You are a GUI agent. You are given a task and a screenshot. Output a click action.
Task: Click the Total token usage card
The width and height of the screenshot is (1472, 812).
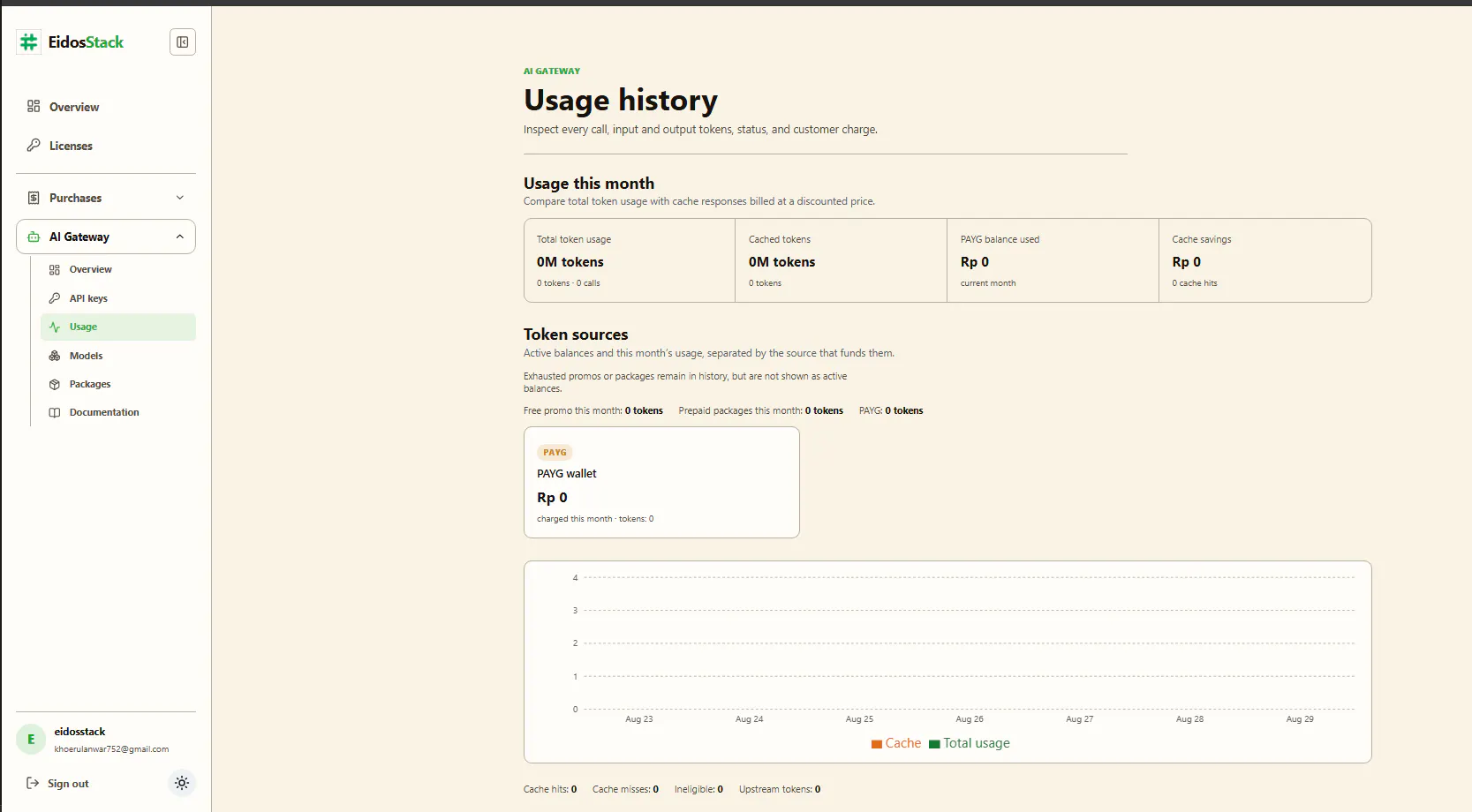(x=630, y=260)
